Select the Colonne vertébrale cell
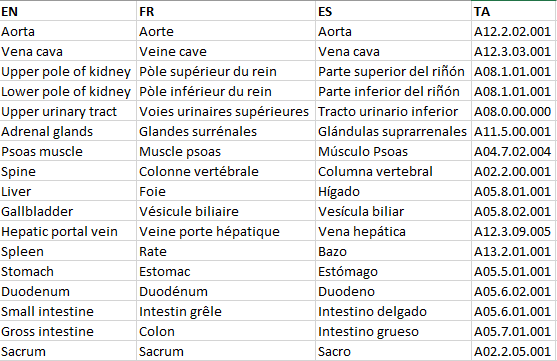Image resolution: width=557 pixels, height=361 pixels. [x=226, y=172]
